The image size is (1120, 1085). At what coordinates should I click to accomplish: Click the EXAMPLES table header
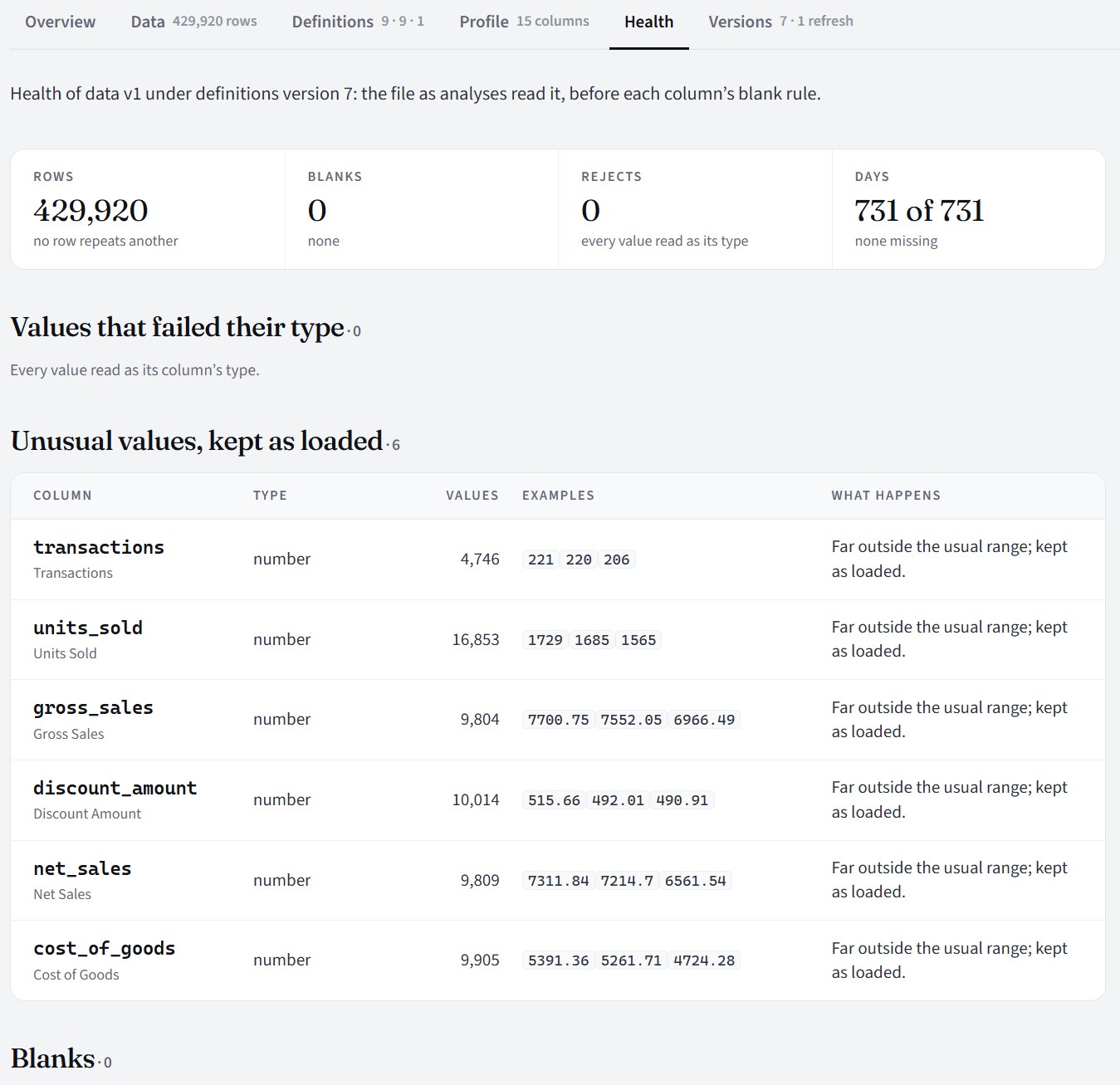[x=558, y=496]
